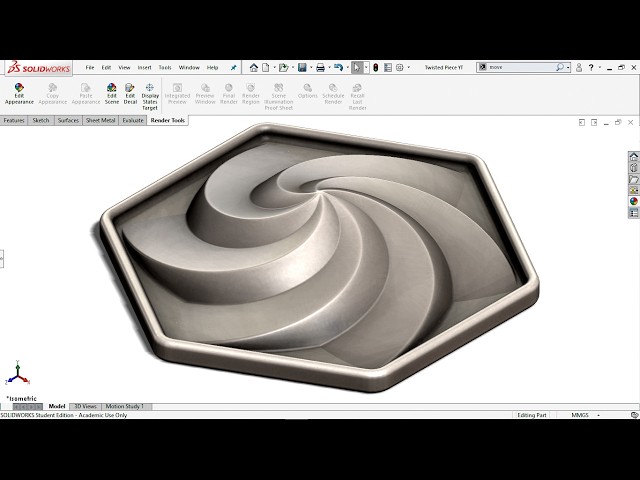Click the search commands input field
640x480 pixels.
pos(521,67)
